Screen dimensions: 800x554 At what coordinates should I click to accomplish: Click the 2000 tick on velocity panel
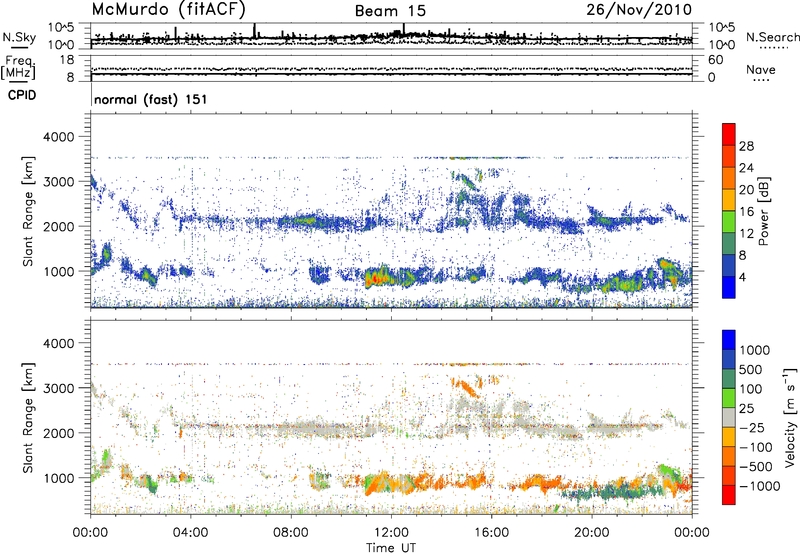(61, 433)
